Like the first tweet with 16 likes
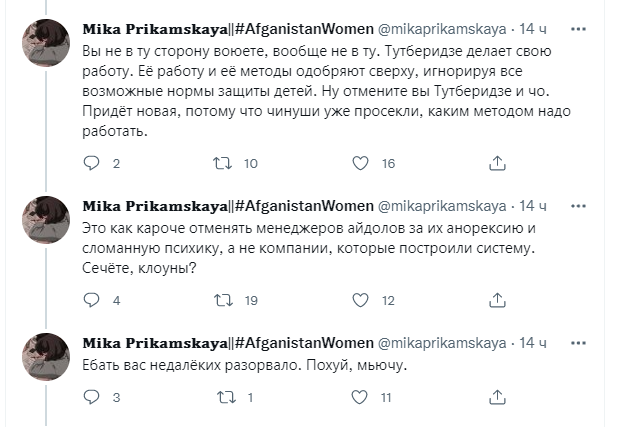This screenshot has width=627, height=427. point(361,163)
